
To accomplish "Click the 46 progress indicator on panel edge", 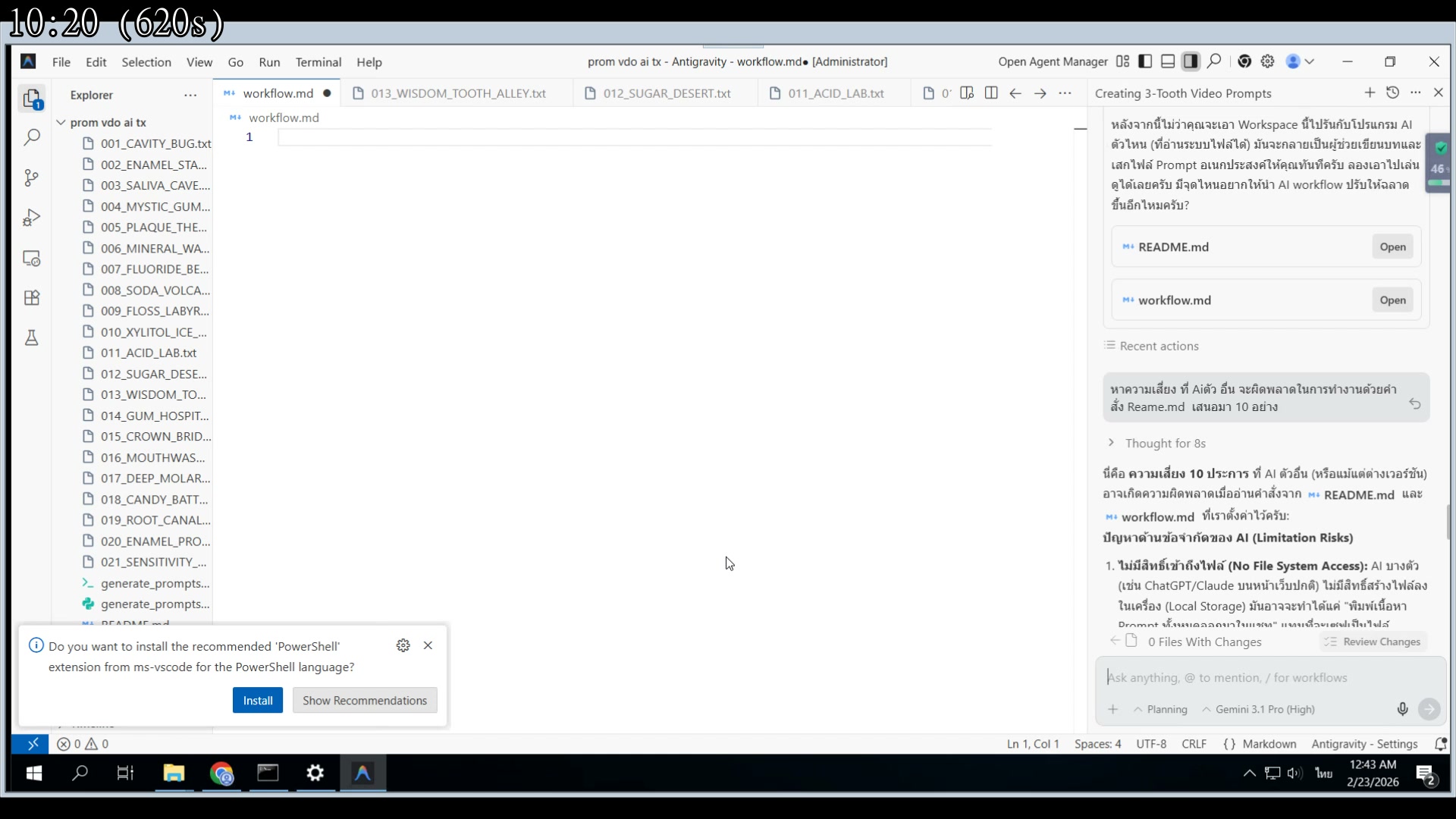I will pos(1438,168).
